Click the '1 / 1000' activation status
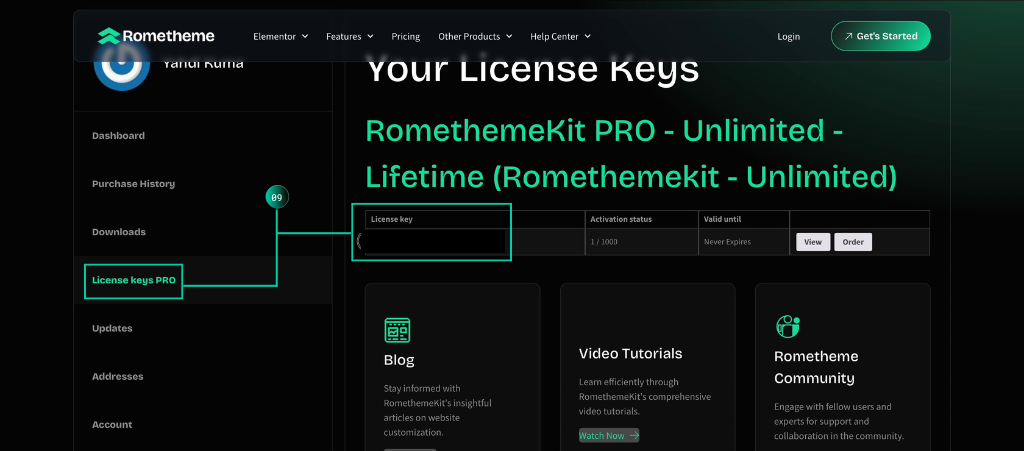This screenshot has width=1024, height=451. point(604,242)
